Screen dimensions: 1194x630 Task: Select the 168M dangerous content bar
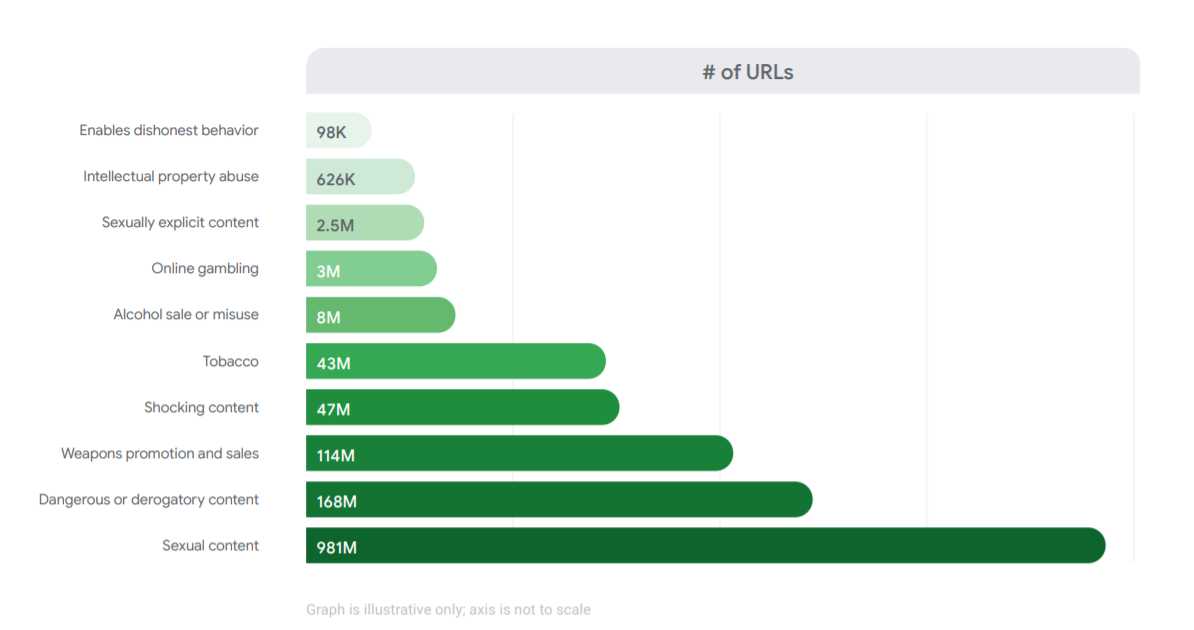pos(558,499)
